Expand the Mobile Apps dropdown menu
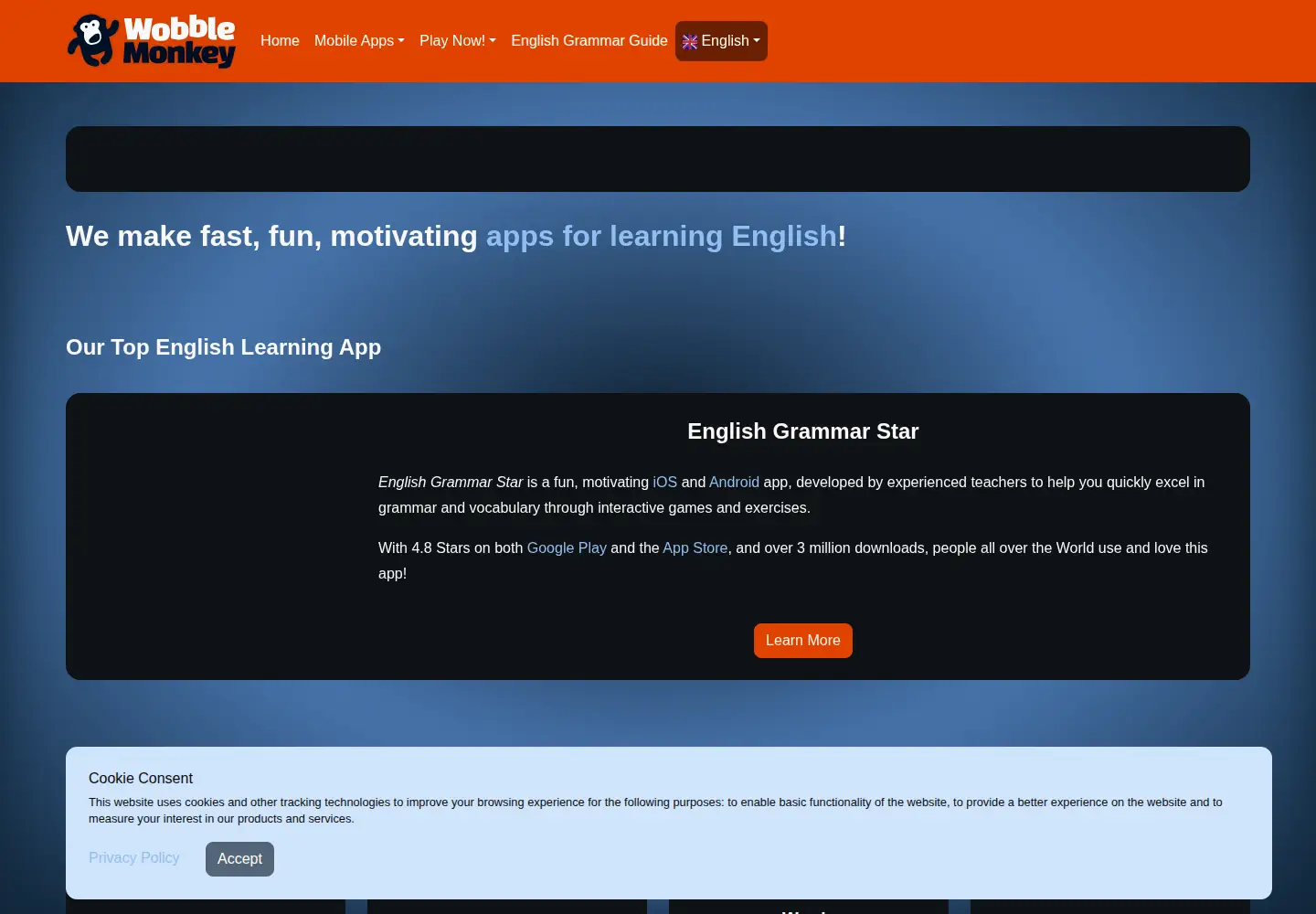The width and height of the screenshot is (1316, 914). (x=359, y=41)
